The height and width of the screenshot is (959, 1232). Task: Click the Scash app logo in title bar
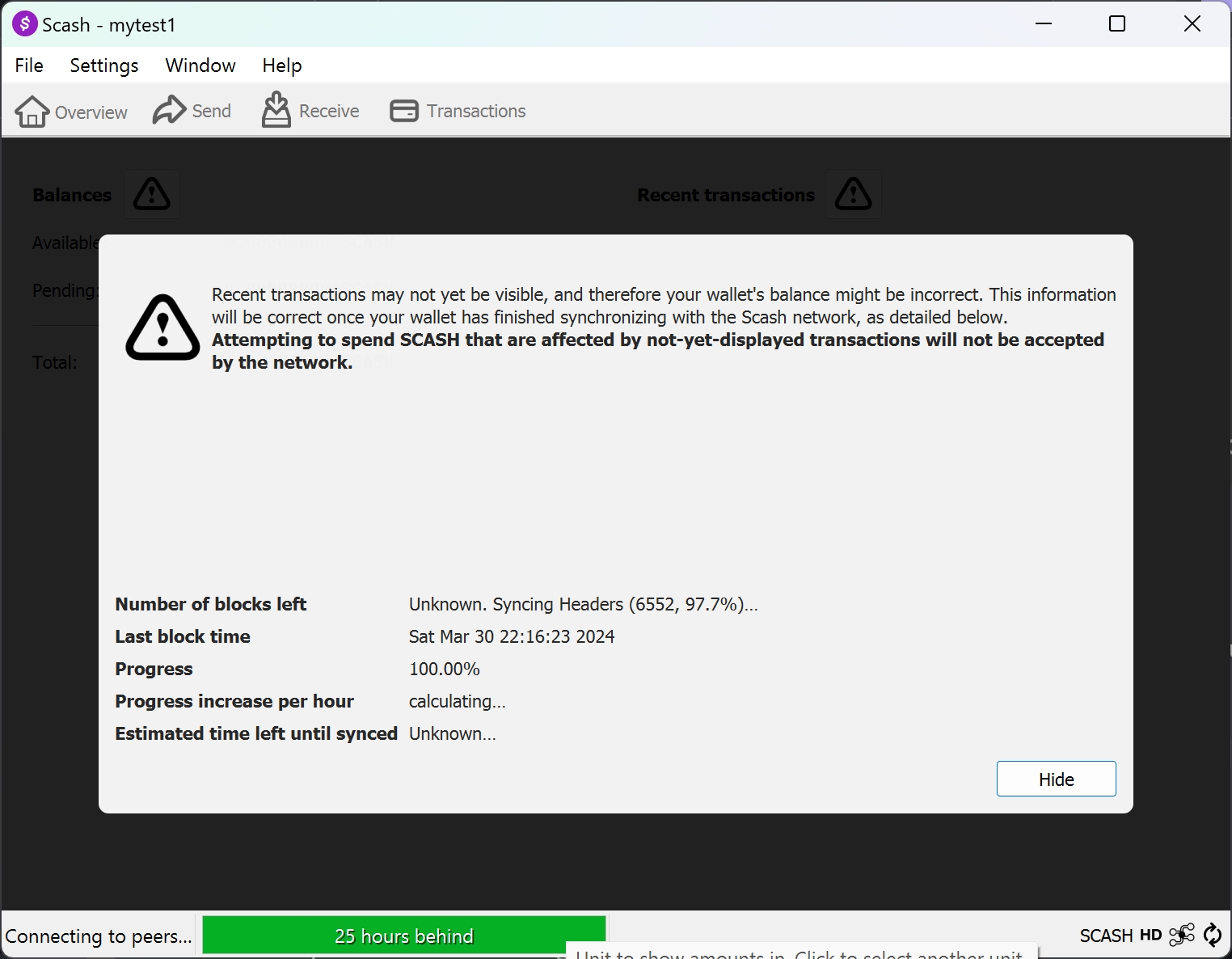click(25, 24)
